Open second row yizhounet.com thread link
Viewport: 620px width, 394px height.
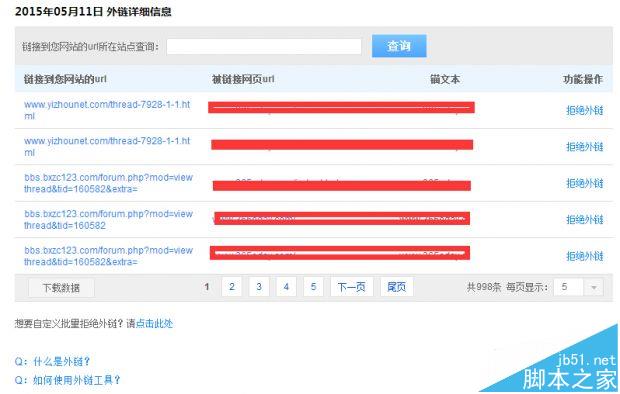[107, 146]
